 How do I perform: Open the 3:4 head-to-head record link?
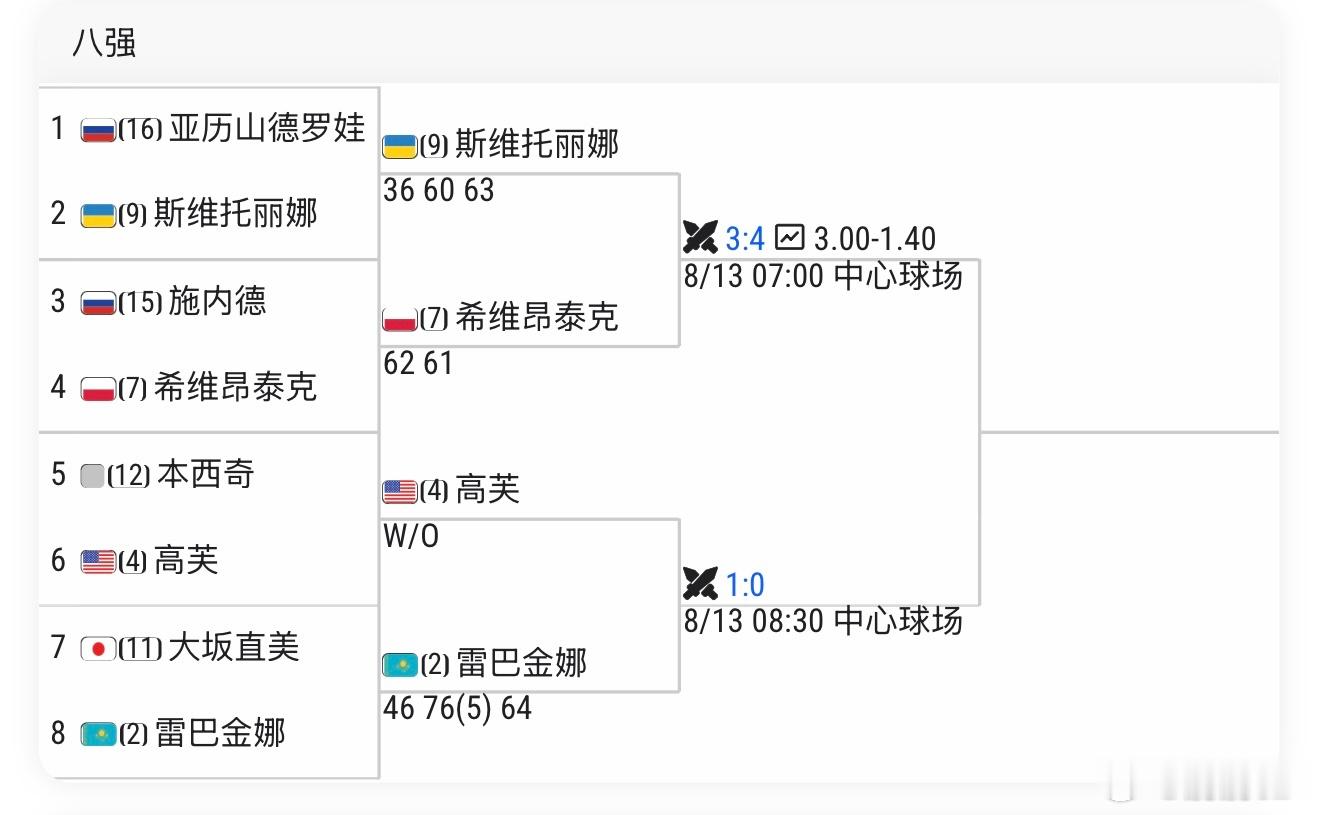745,239
